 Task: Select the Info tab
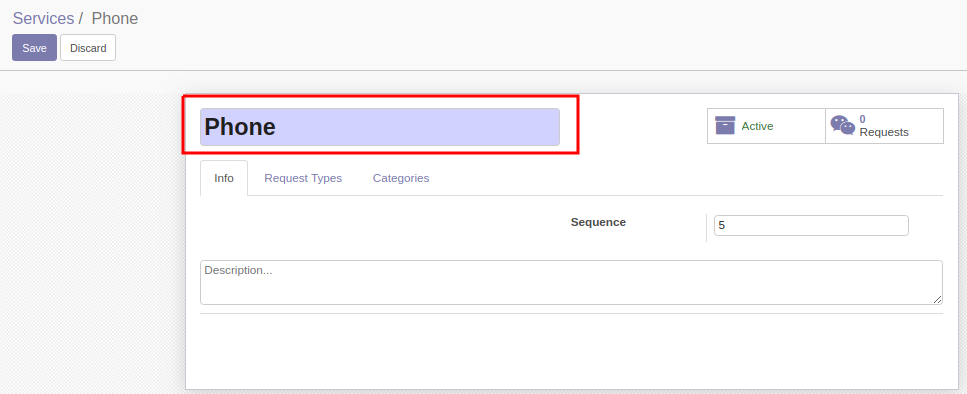(224, 178)
